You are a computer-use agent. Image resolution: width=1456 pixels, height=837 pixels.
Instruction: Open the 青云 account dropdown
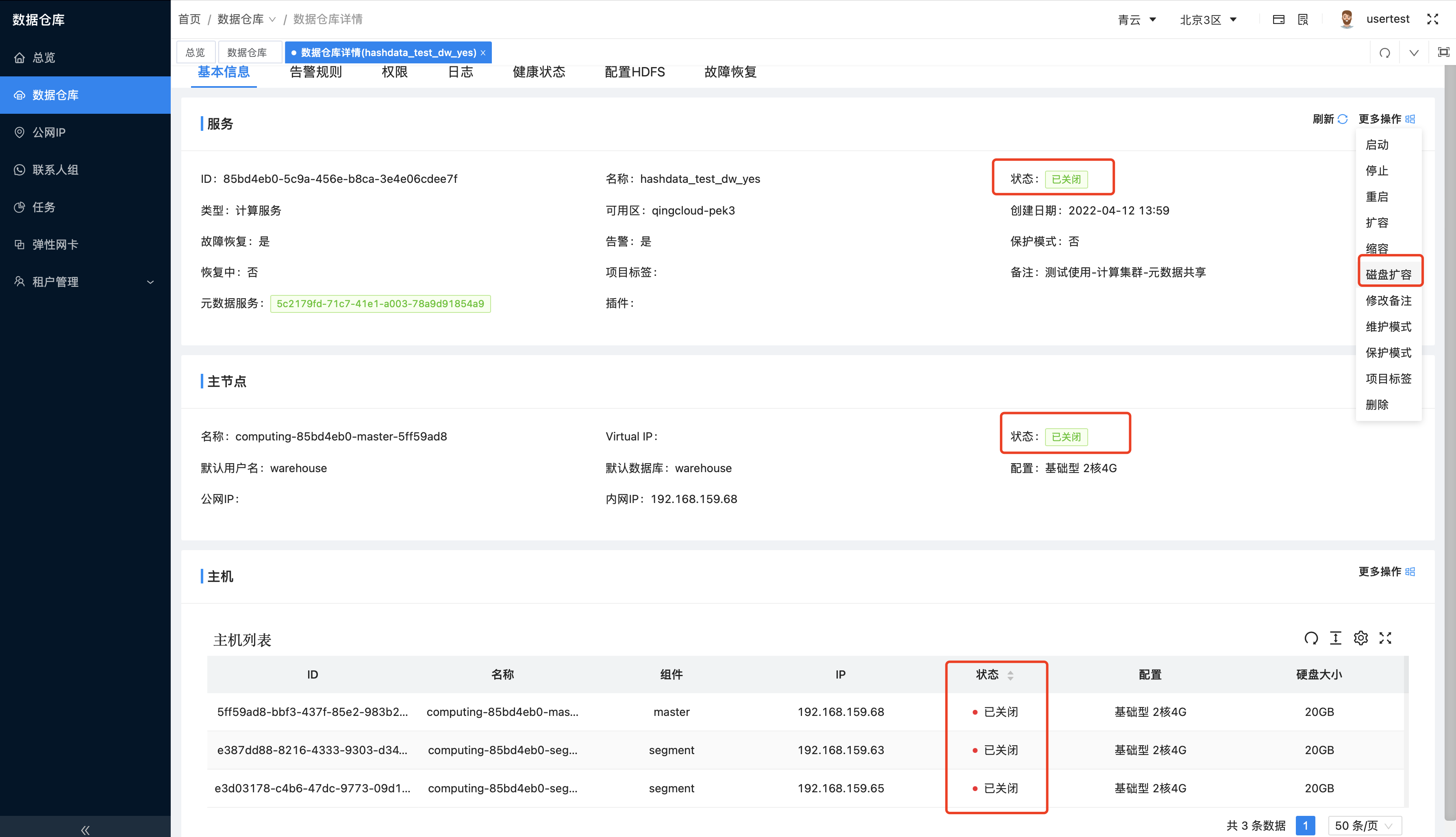click(1137, 19)
